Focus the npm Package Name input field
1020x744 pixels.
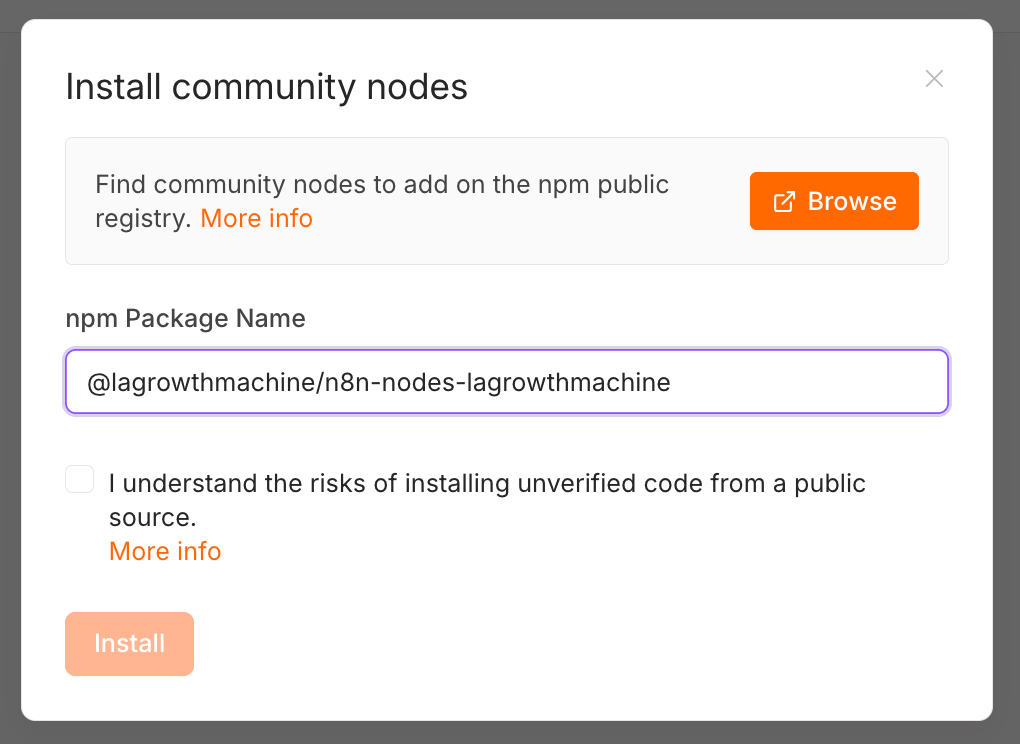(507, 382)
